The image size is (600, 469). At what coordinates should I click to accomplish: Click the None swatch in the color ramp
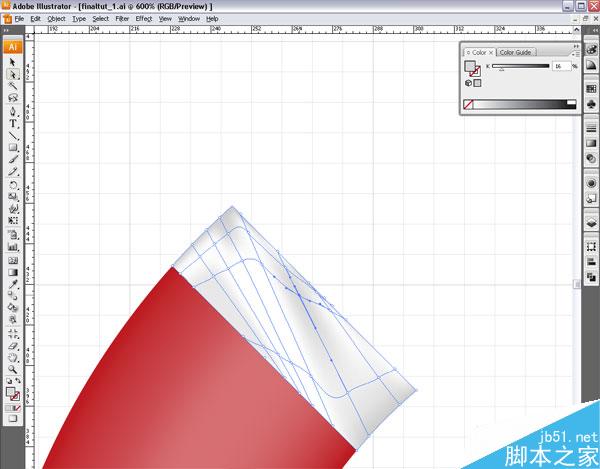pyautogui.click(x=468, y=104)
